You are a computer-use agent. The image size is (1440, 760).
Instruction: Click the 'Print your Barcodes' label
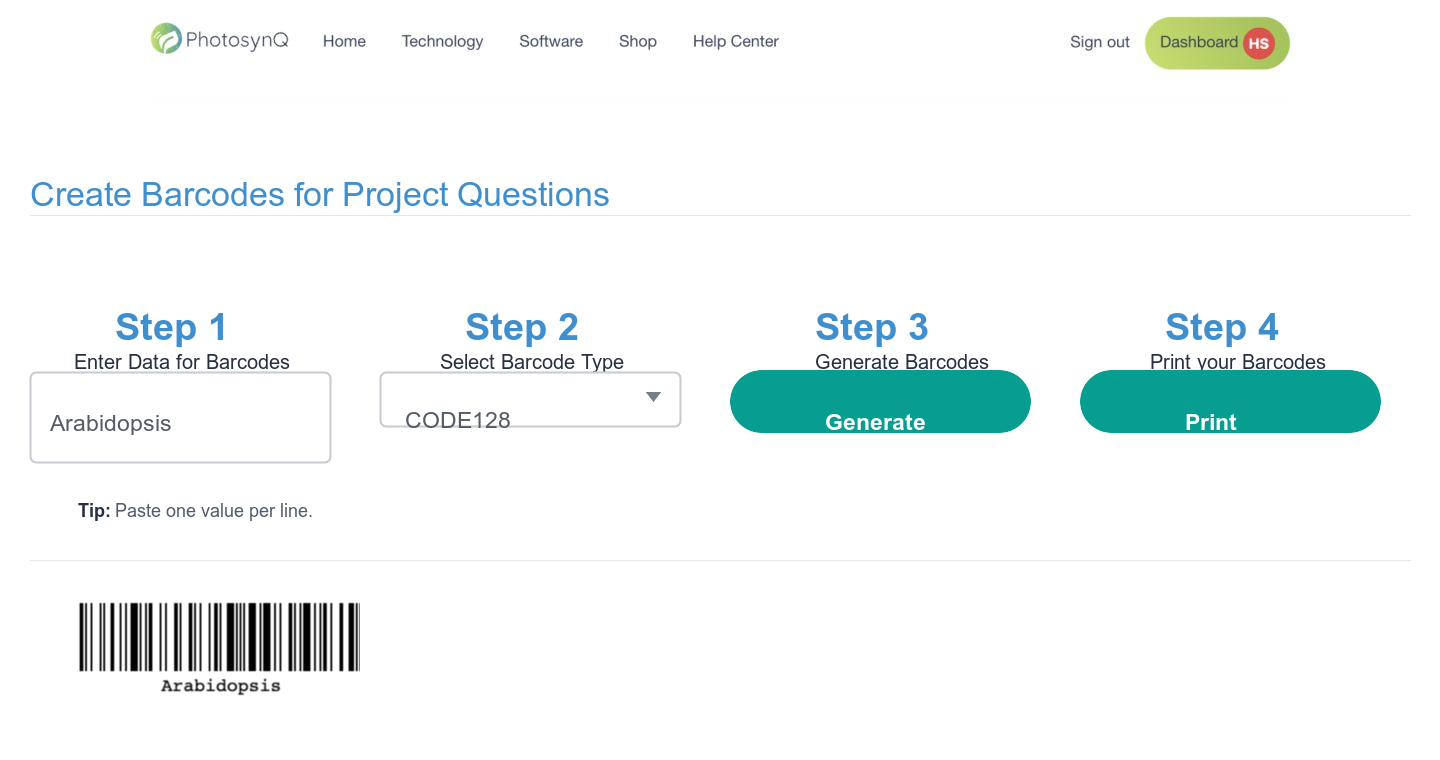coord(1238,362)
